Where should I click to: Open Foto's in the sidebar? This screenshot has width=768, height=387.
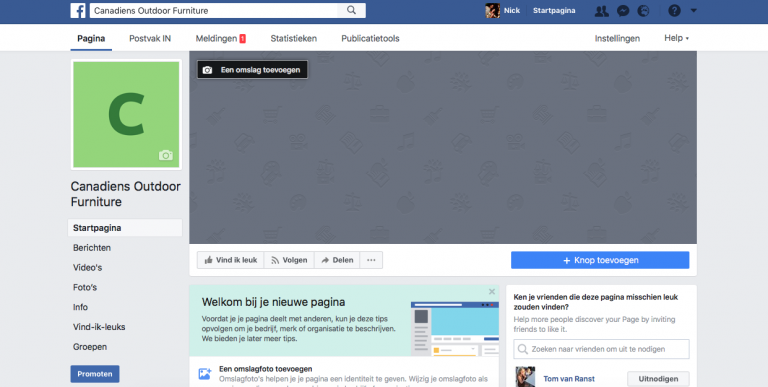coord(85,288)
